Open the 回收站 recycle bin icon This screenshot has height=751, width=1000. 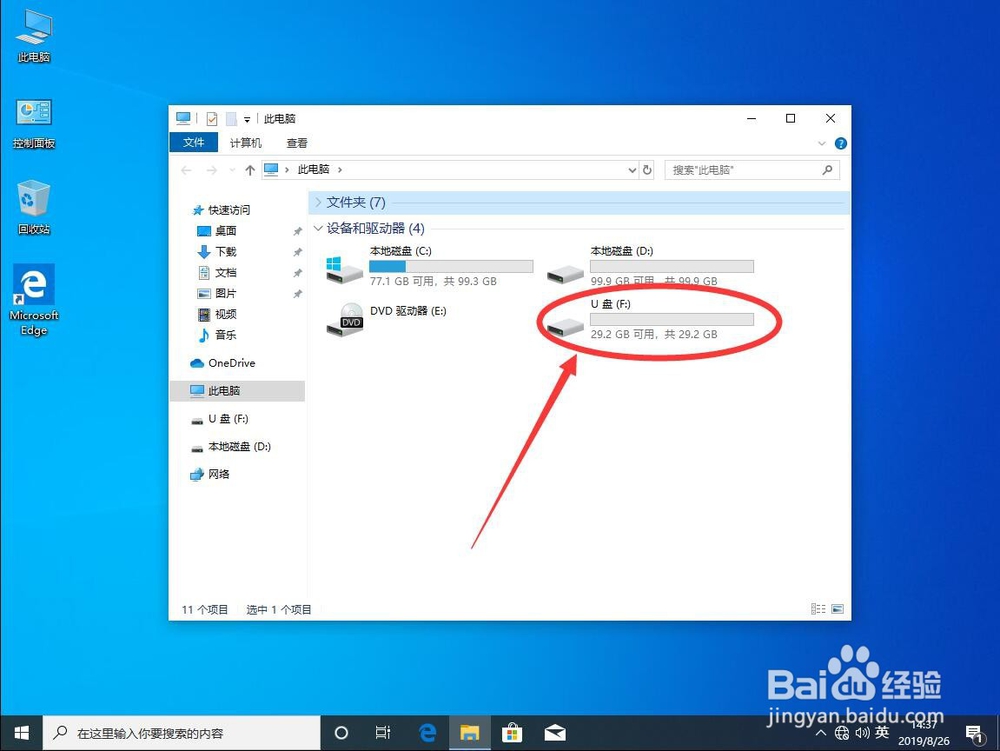[34, 208]
